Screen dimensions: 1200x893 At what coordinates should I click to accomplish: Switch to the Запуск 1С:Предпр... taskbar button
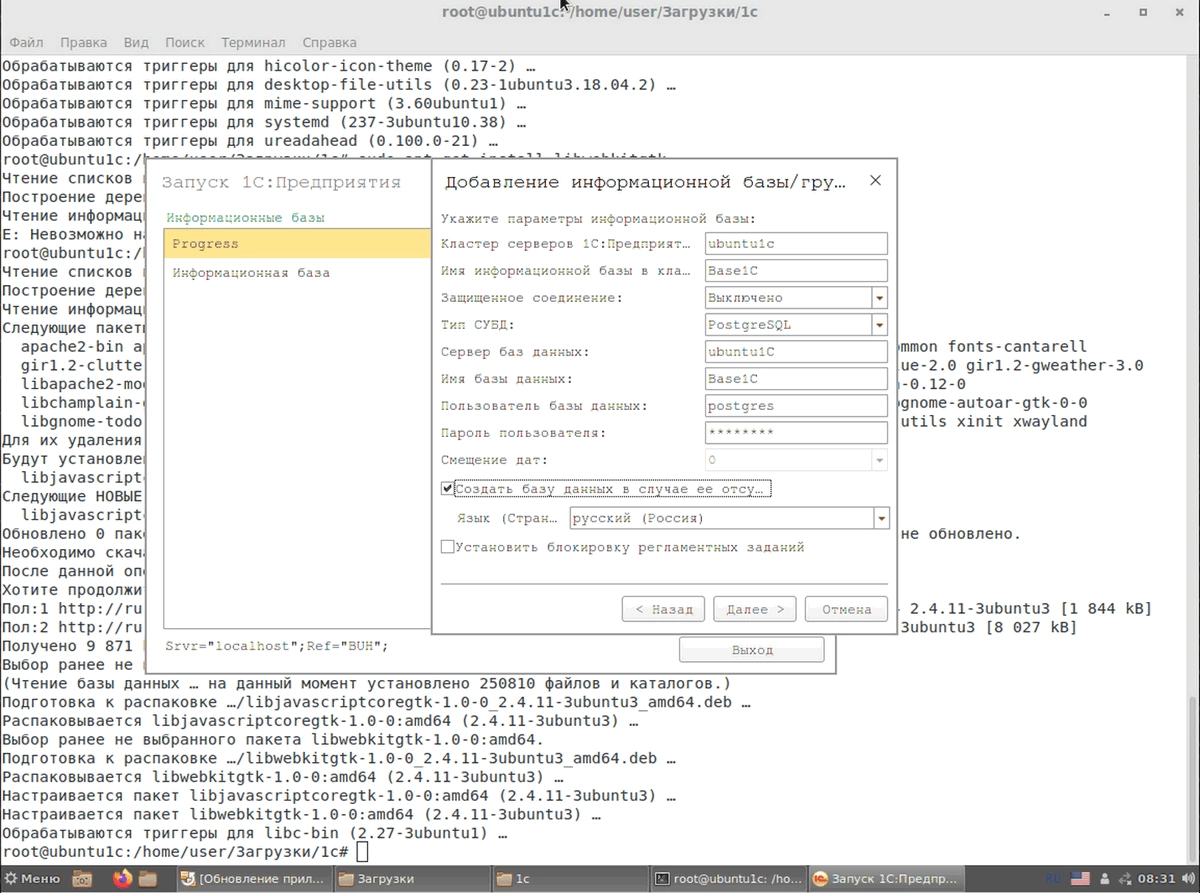coord(884,879)
